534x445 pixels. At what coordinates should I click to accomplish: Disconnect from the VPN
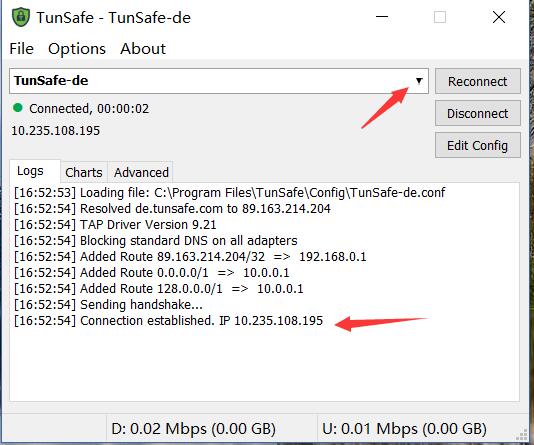pyautogui.click(x=477, y=113)
